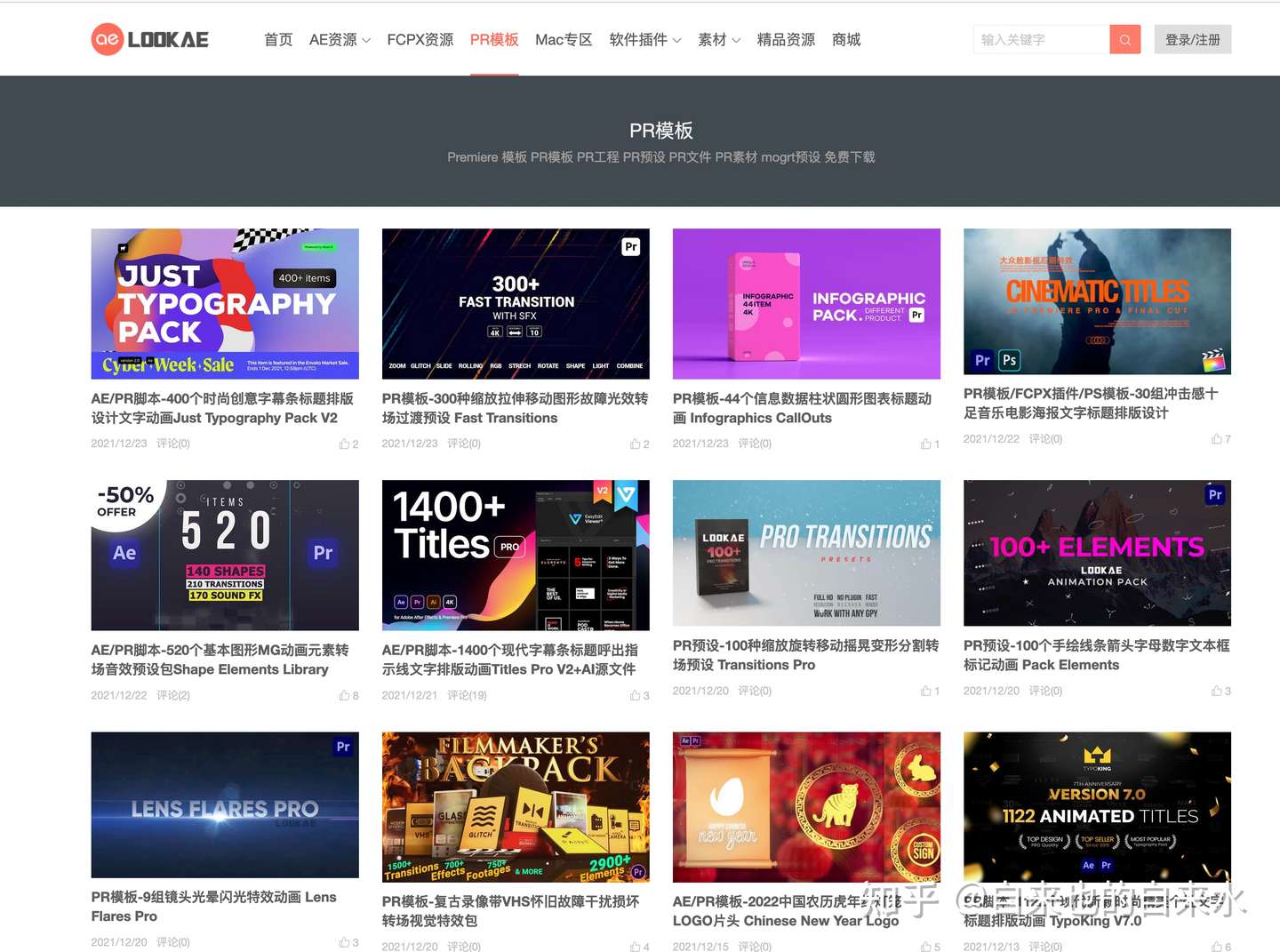This screenshot has height=952, width=1280.
Task: Expand the 素材 dropdown menu
Action: (x=719, y=39)
